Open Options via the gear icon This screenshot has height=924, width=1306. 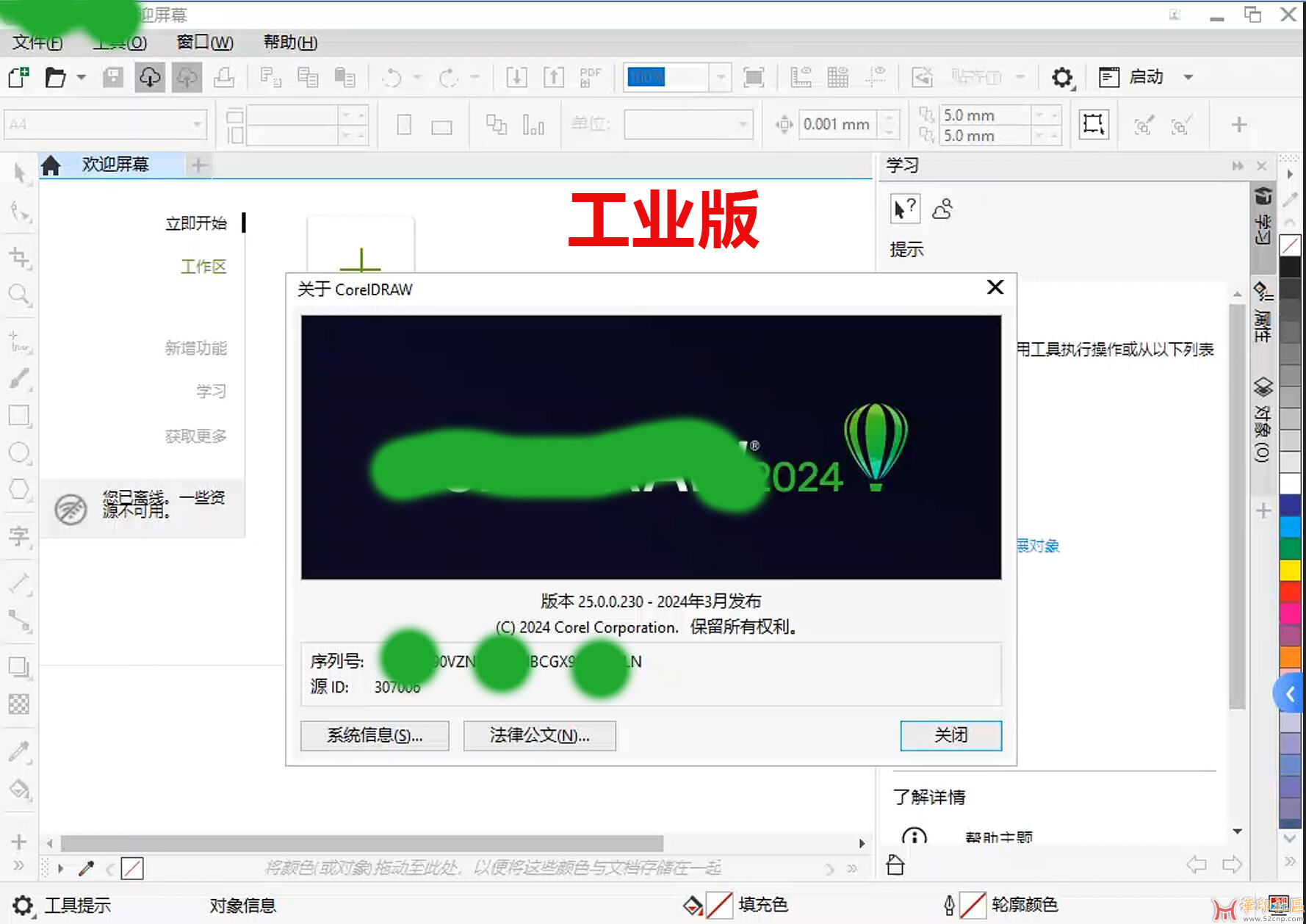coord(1062,77)
